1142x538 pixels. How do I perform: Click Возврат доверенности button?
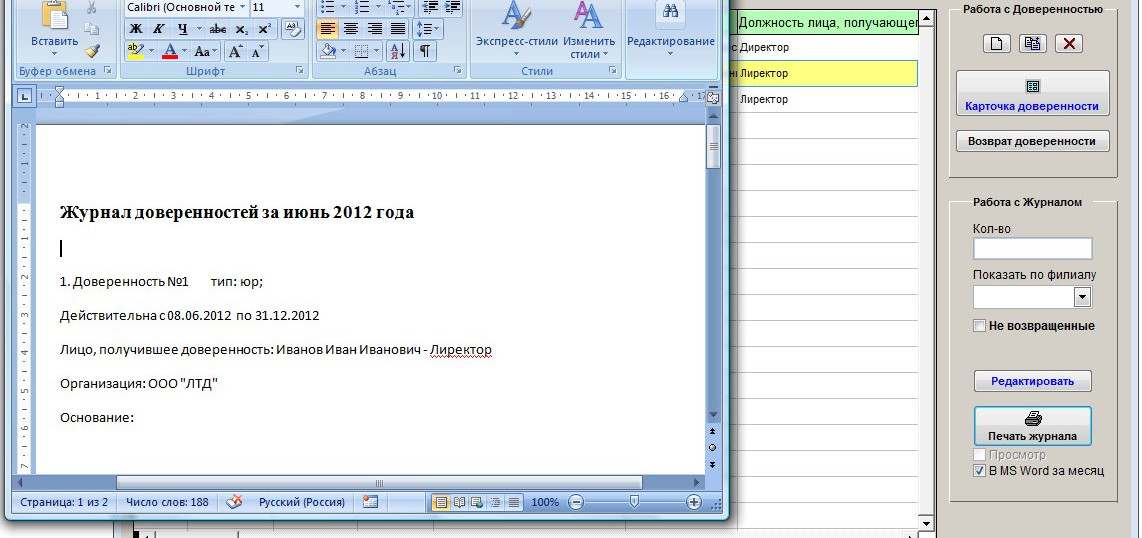(1032, 141)
